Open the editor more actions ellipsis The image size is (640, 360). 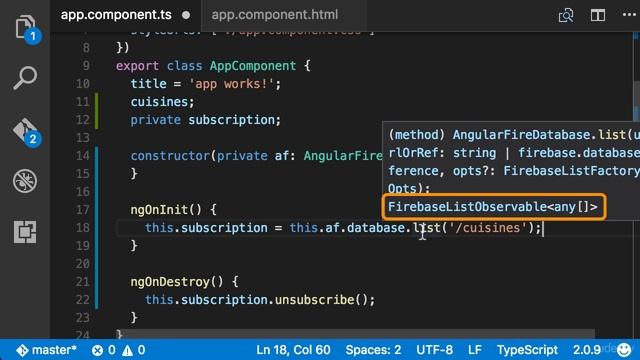(629, 15)
